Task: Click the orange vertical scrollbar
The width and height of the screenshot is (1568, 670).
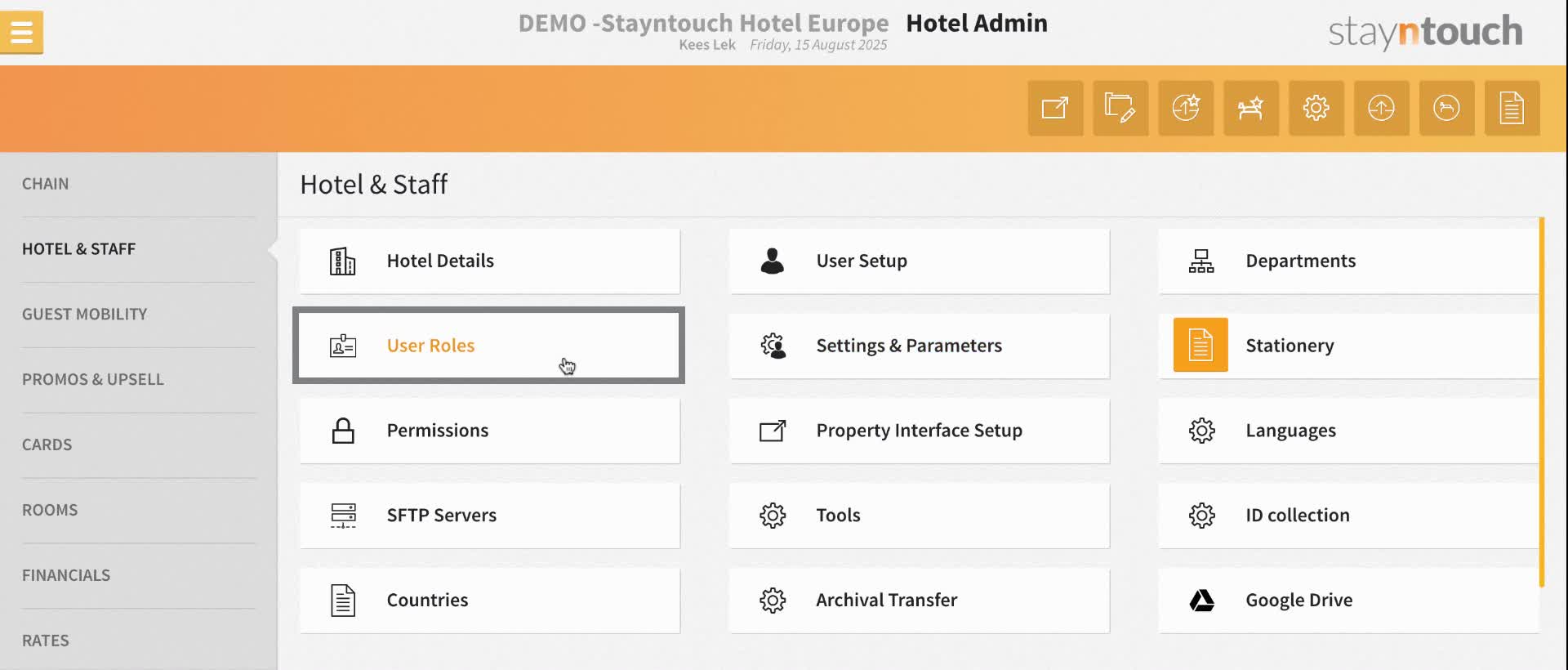Action: pyautogui.click(x=1542, y=402)
